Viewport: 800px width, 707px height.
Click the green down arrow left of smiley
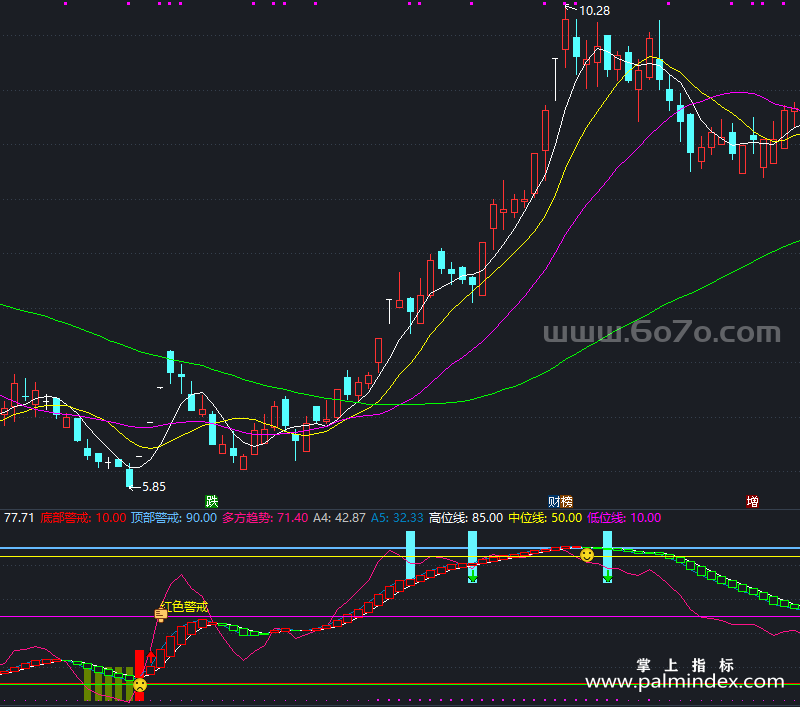tap(472, 576)
